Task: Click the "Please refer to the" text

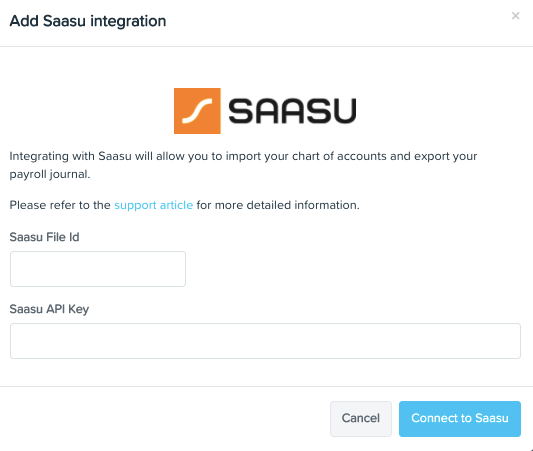Action: tap(60, 205)
